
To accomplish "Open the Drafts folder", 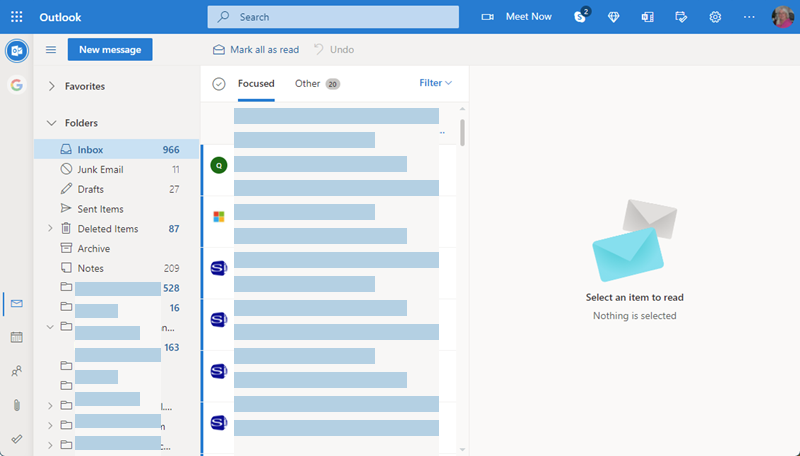I will pyautogui.click(x=116, y=189).
